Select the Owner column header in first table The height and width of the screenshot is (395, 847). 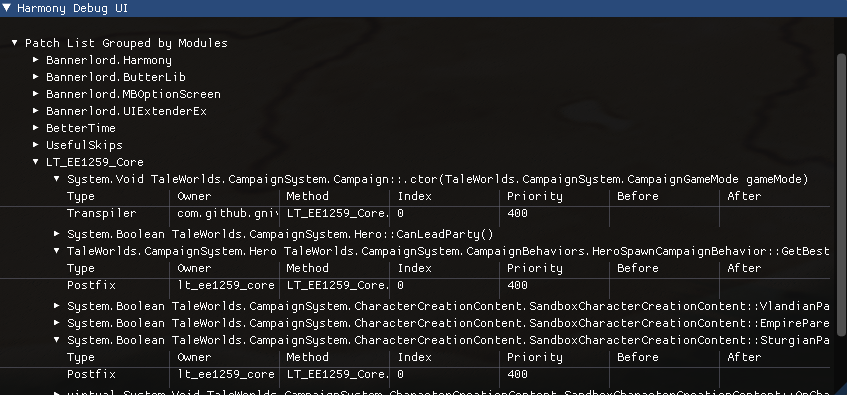pyautogui.click(x=194, y=196)
